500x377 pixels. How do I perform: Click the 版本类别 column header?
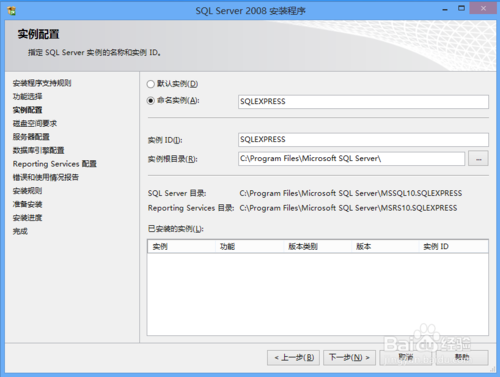[318, 247]
